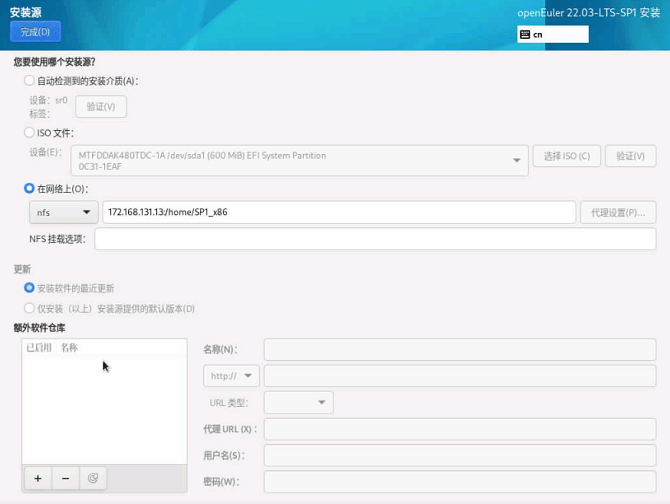Viewport: 670px width, 504px height.
Task: Click the 选择 ISO (C) button
Action: tap(567, 156)
